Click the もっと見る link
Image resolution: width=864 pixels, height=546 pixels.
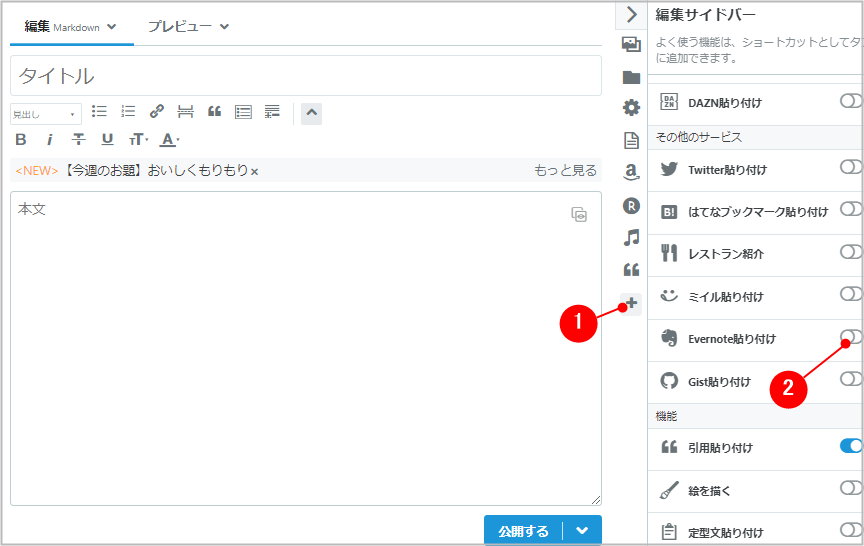point(565,171)
